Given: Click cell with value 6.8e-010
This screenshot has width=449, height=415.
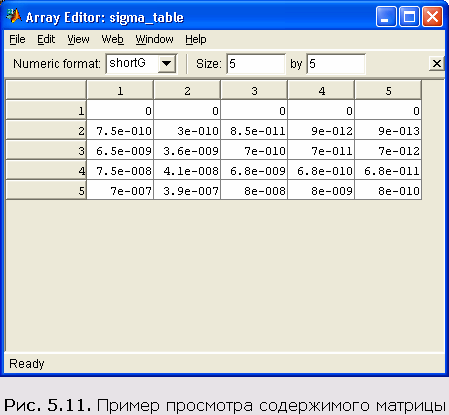Looking at the screenshot, I should coord(321,170).
